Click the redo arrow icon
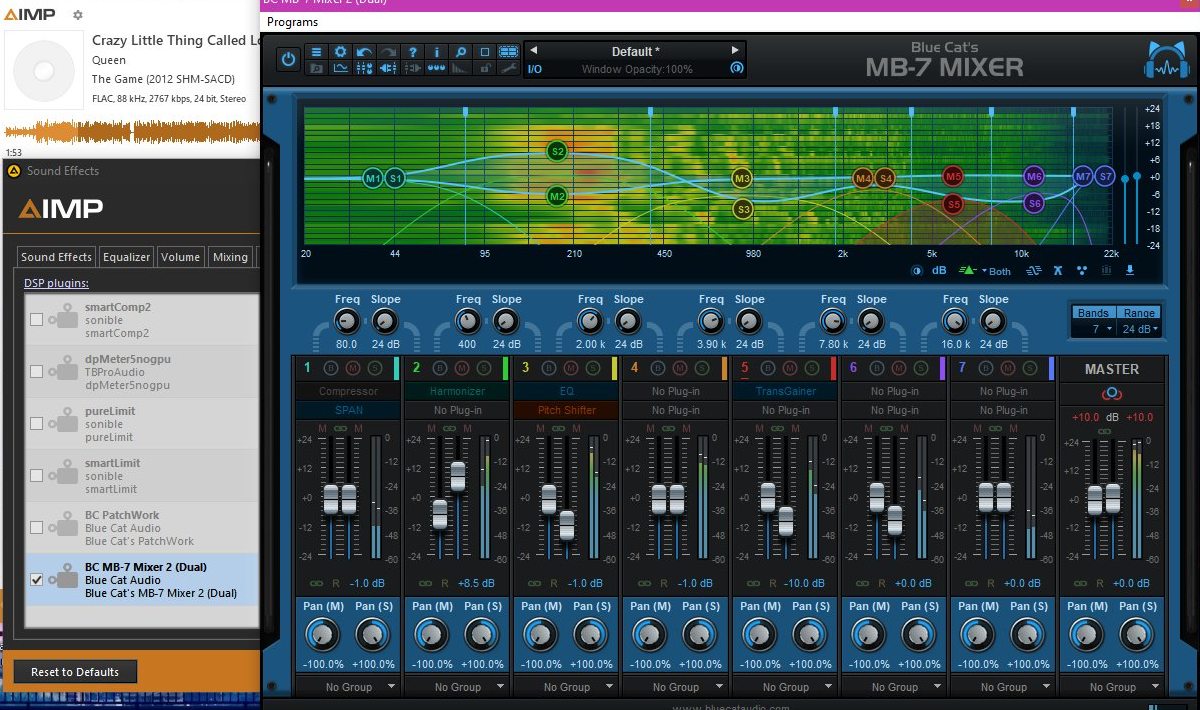Viewport: 1200px width, 710px height. (x=388, y=52)
